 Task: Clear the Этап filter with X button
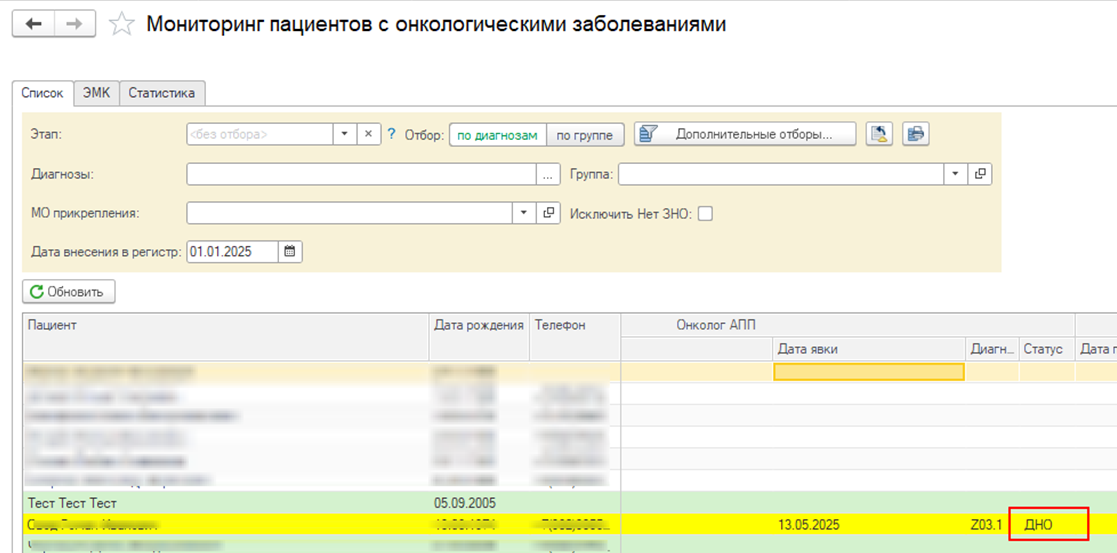[x=368, y=134]
